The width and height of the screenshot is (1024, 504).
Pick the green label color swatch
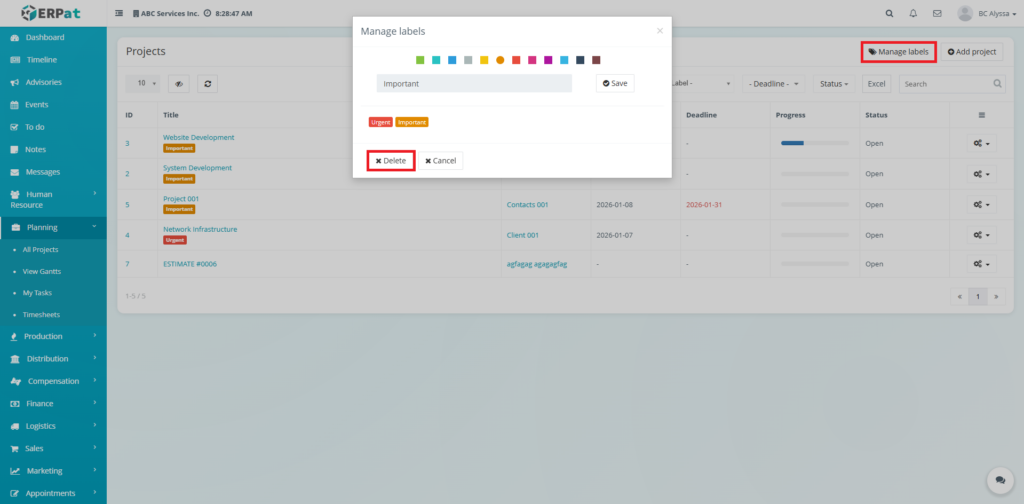point(420,60)
